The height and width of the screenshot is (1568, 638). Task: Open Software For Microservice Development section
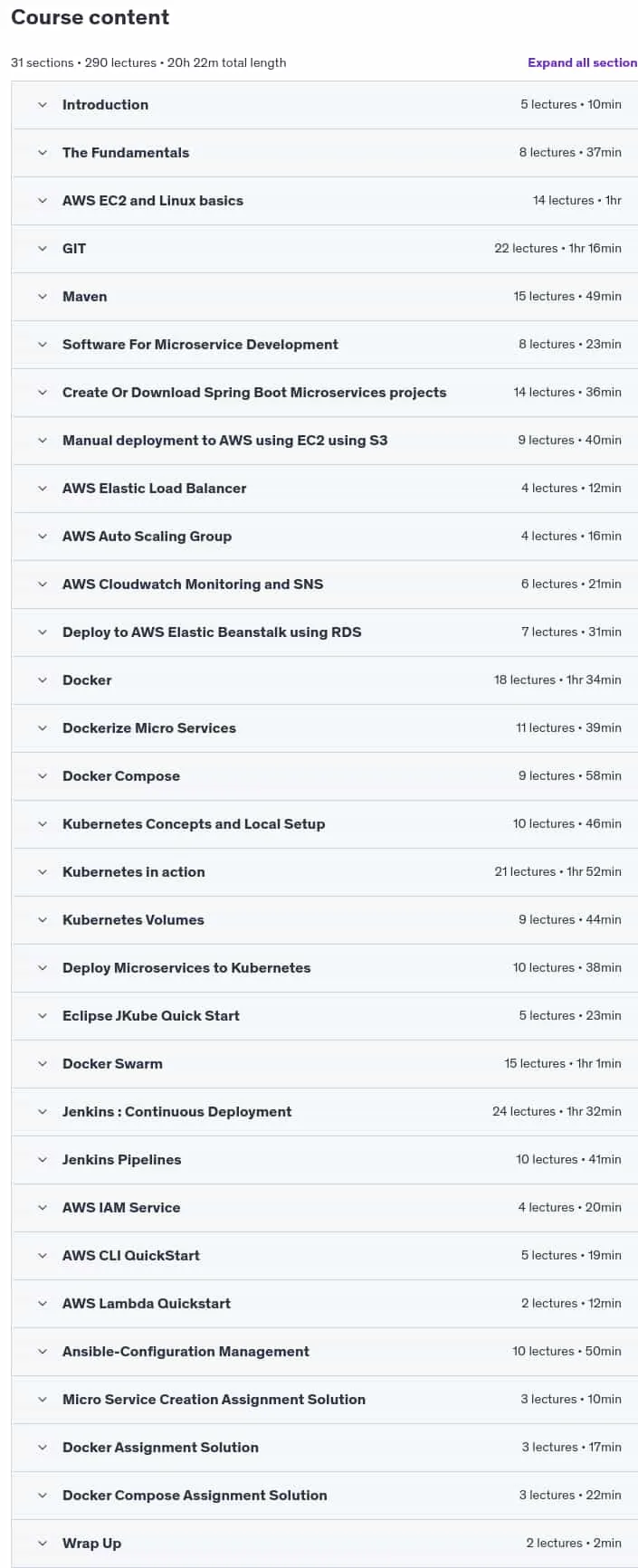pos(325,345)
